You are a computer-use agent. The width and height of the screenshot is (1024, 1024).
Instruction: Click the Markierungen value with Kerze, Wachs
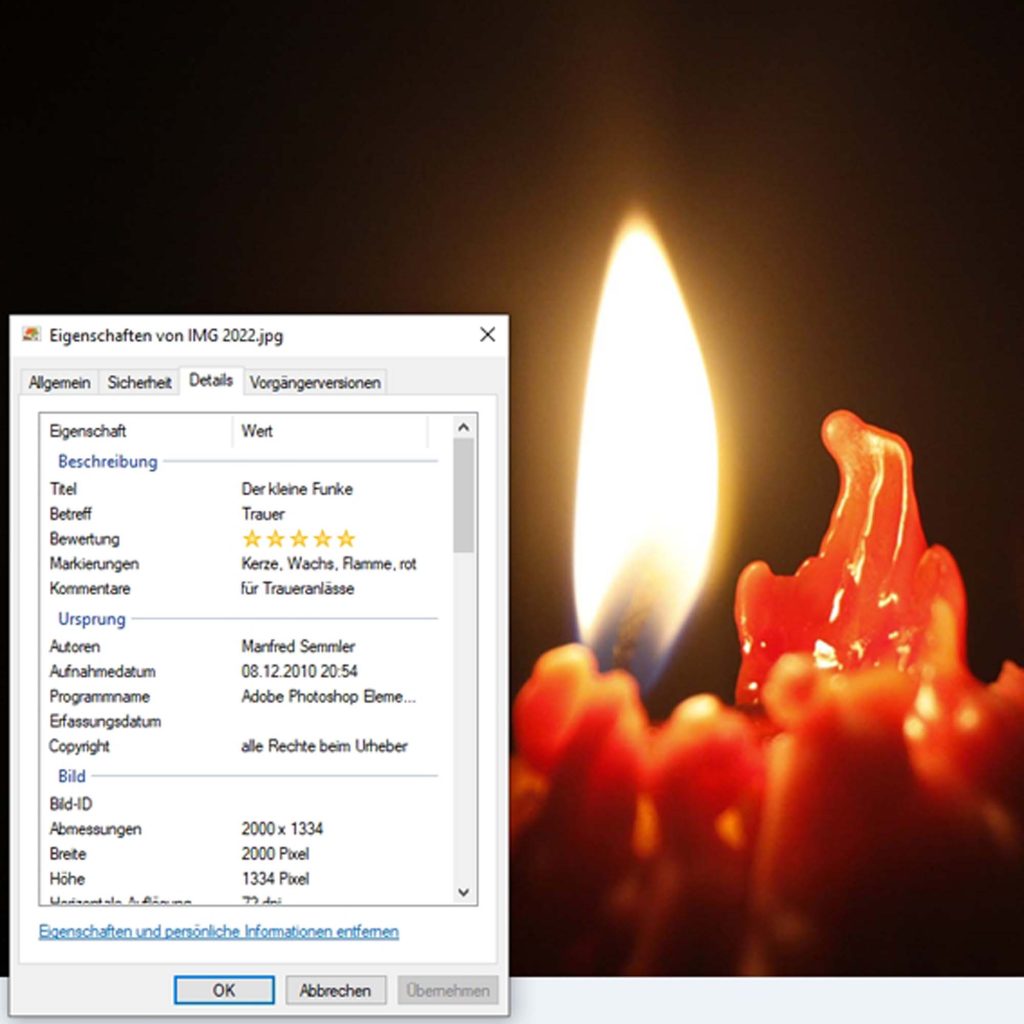pyautogui.click(x=329, y=564)
